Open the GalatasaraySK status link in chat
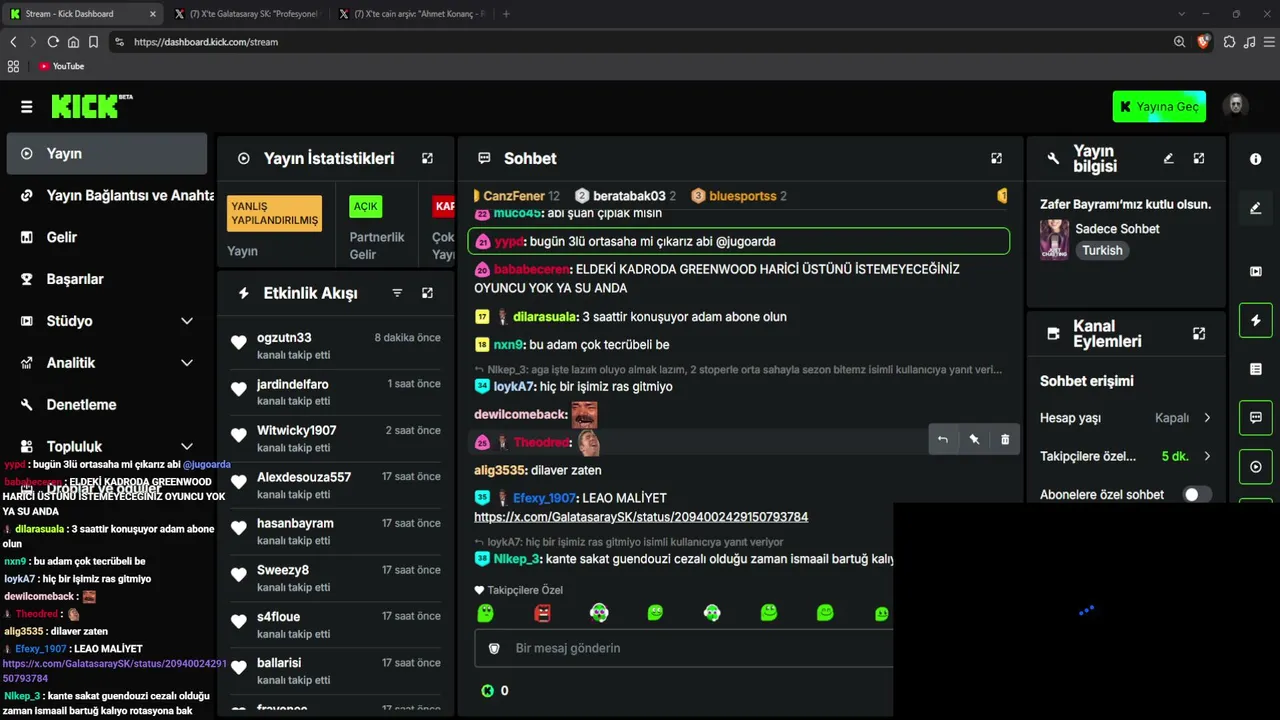 tap(641, 517)
